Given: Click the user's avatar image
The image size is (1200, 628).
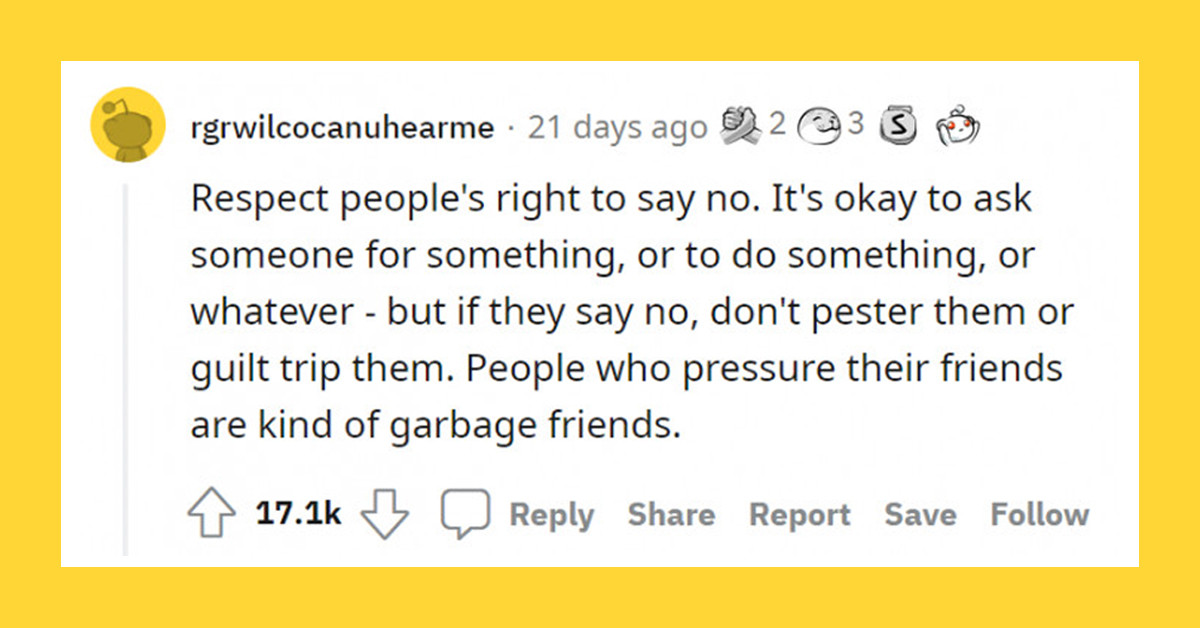Looking at the screenshot, I should pyautogui.click(x=128, y=125).
